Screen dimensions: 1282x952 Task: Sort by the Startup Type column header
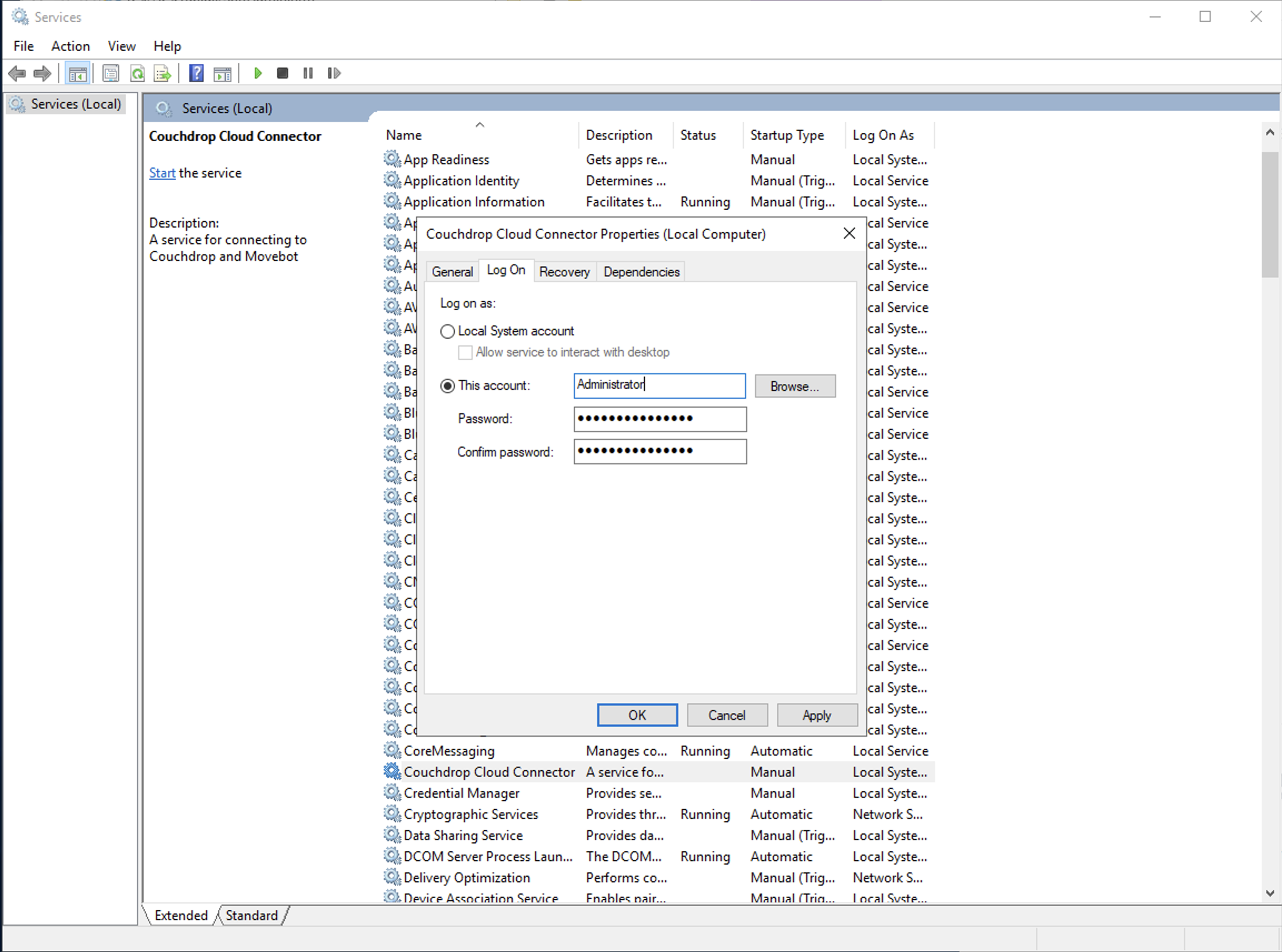coord(794,135)
